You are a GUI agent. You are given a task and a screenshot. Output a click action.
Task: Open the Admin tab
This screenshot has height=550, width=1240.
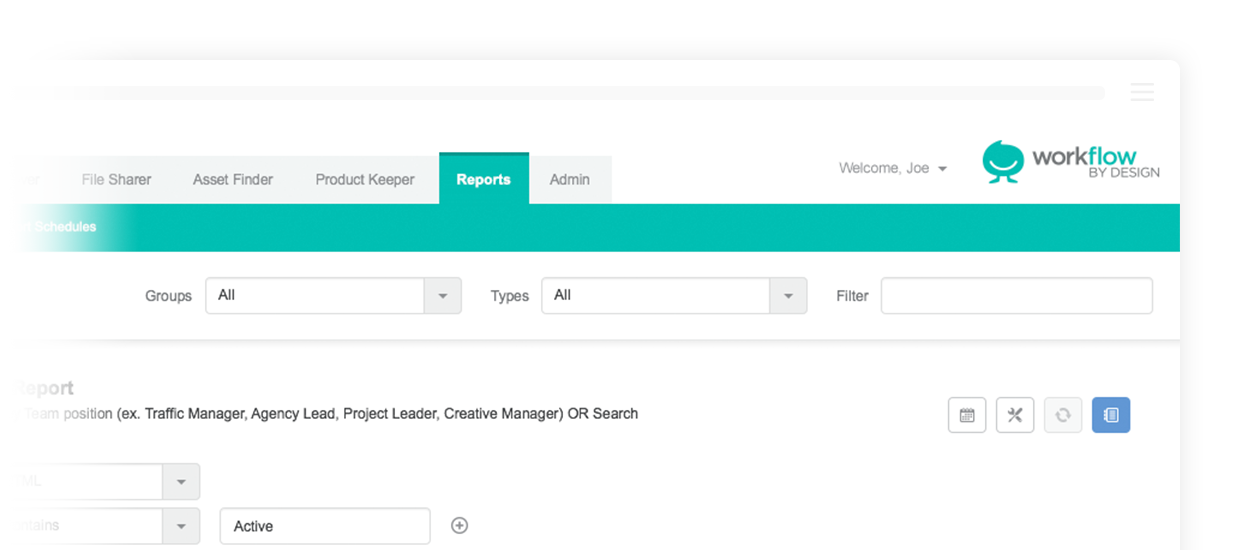(x=570, y=180)
